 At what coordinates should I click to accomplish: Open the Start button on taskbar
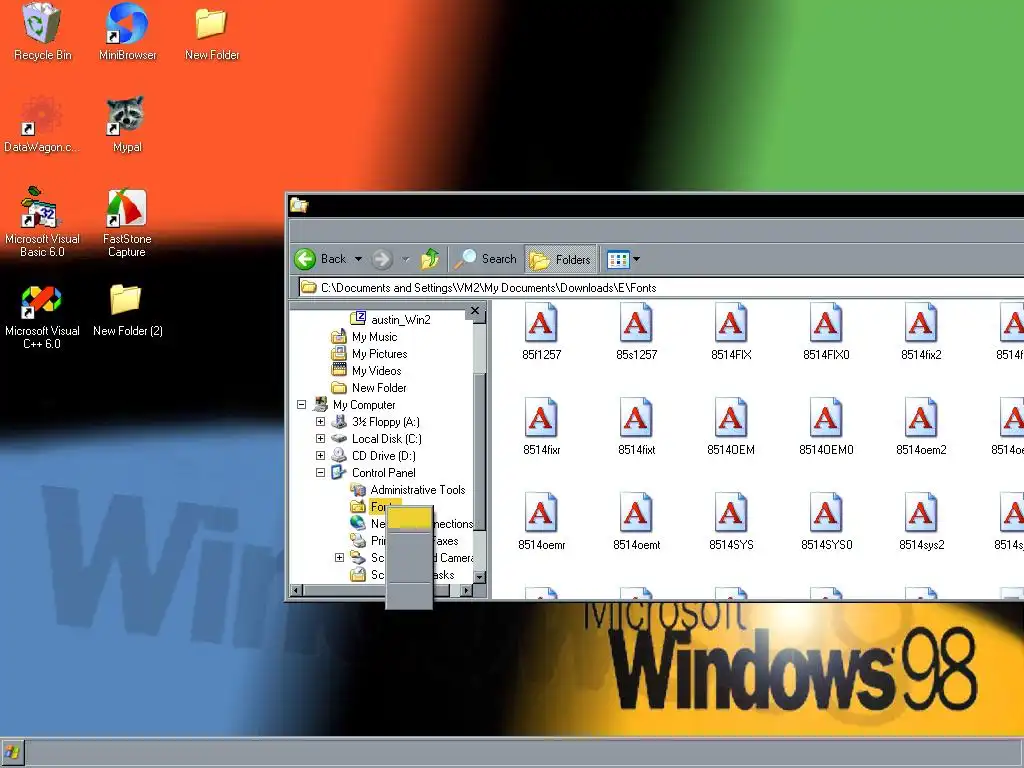click(x=13, y=752)
